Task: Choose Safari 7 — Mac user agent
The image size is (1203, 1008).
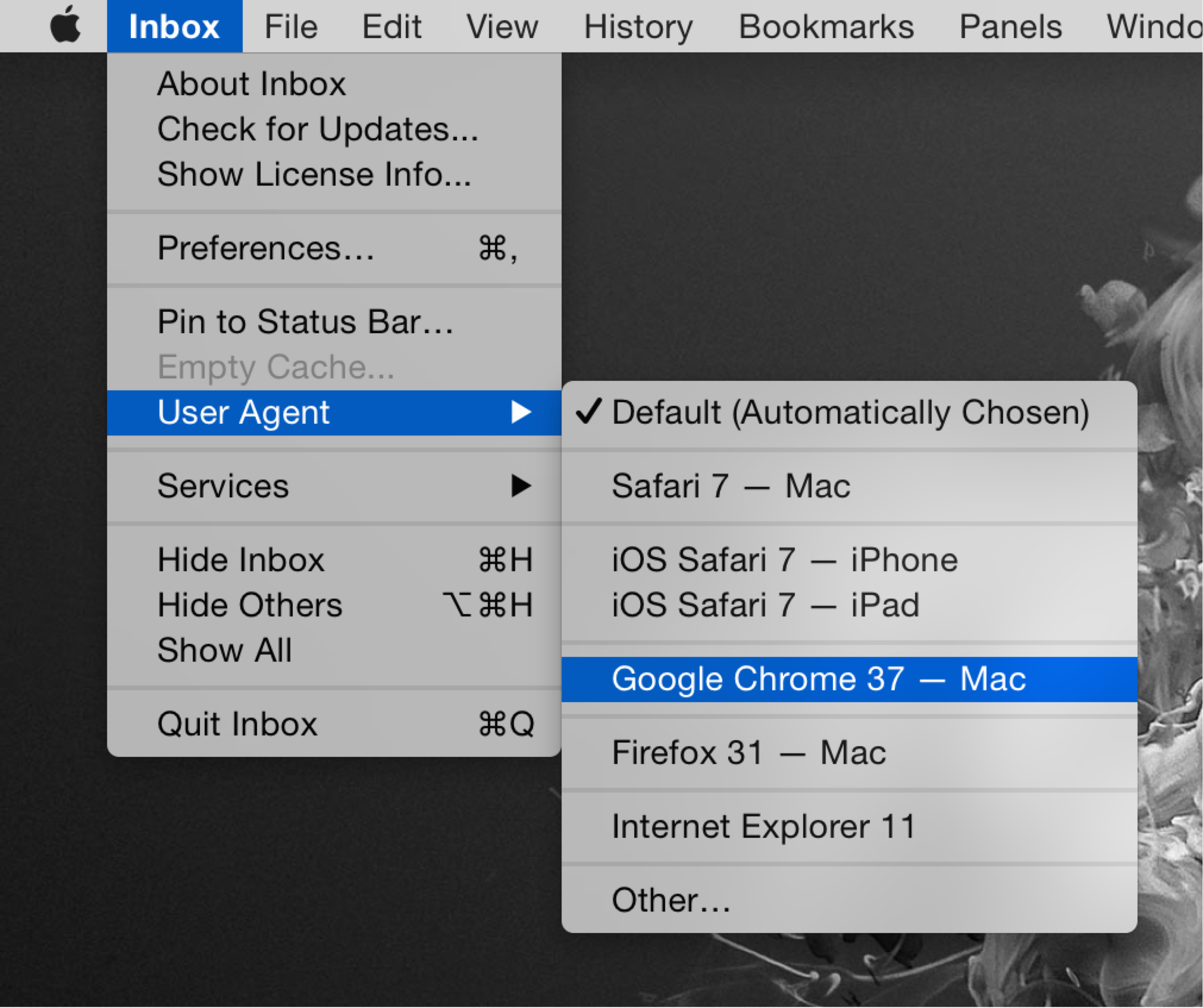Action: [731, 486]
